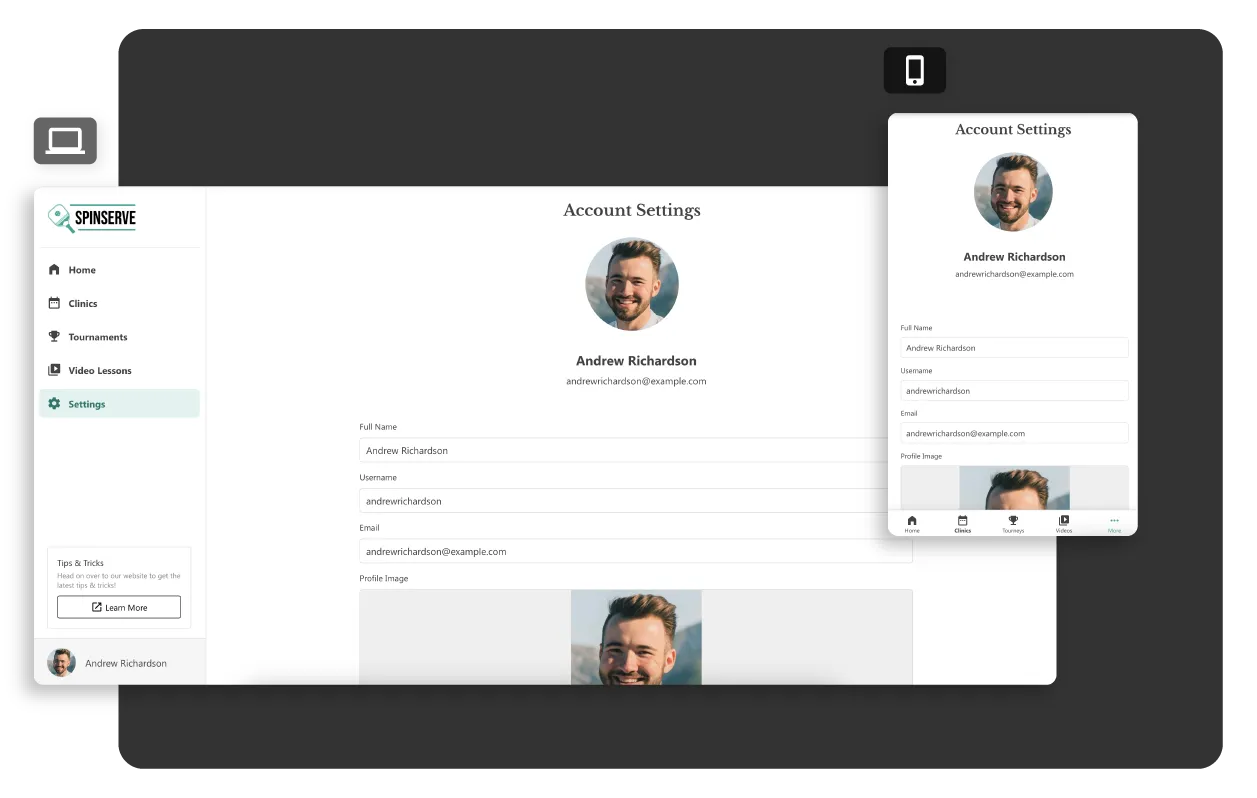The height and width of the screenshot is (798, 1257).
Task: Click the Profile Image preview in the form
Action: 635,637
